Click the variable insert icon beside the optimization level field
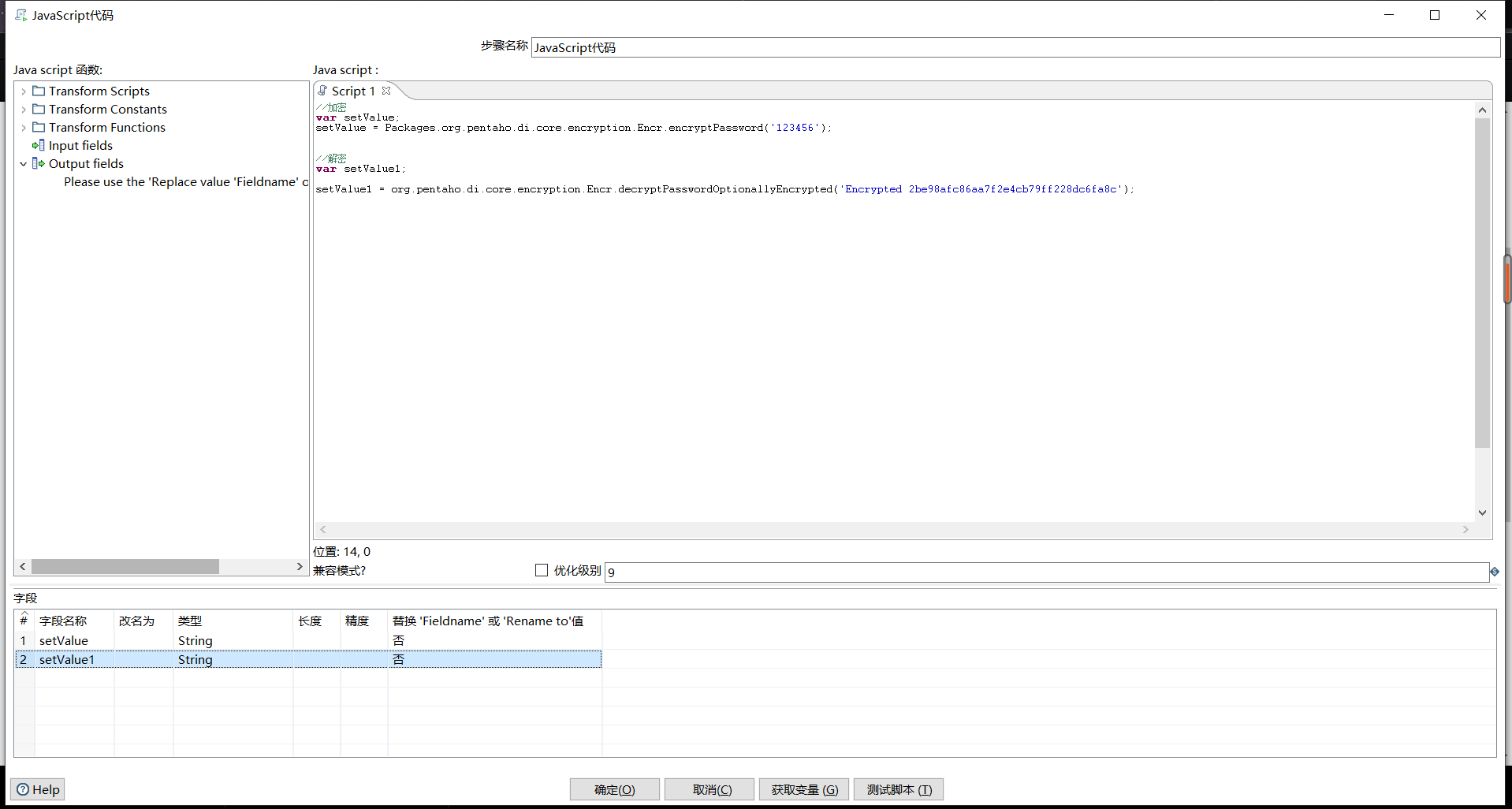 coord(1494,572)
